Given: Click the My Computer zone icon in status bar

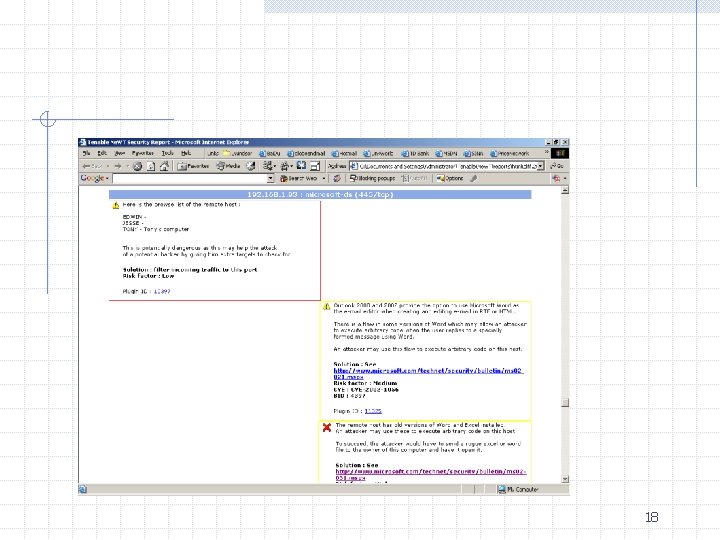Looking at the screenshot, I should 502,489.
